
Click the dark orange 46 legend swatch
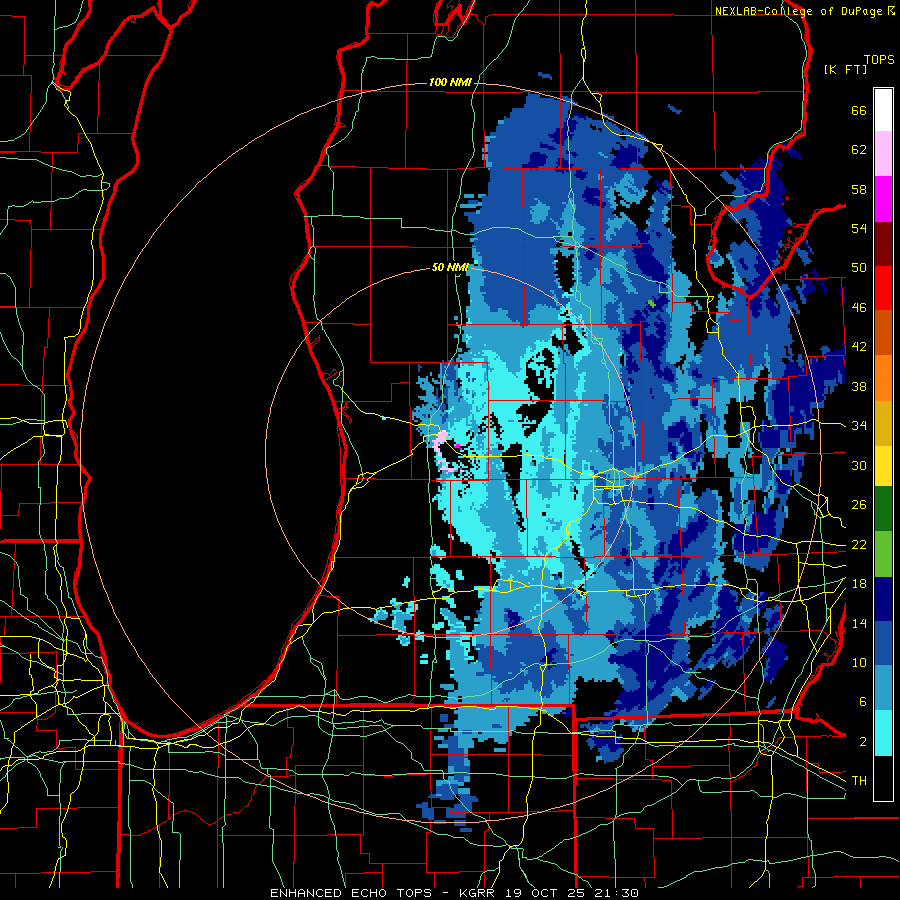click(883, 333)
